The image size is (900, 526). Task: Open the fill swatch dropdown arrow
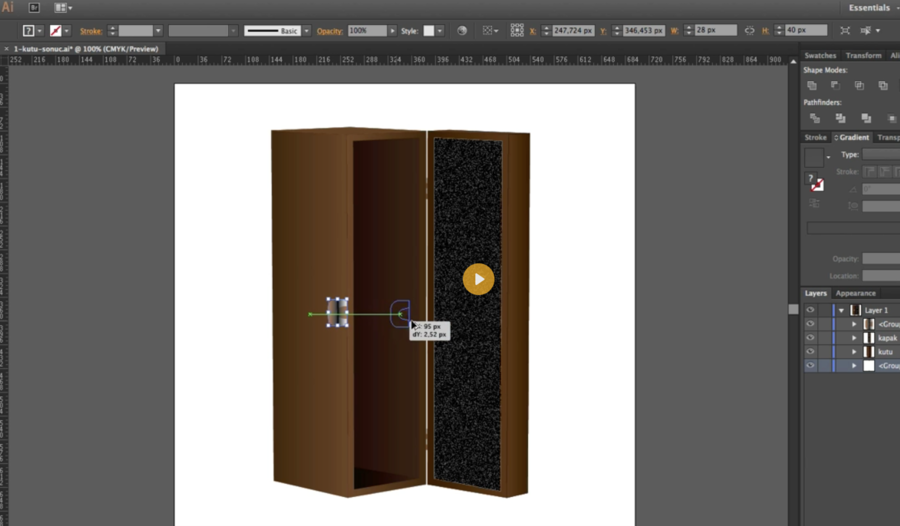coord(40,30)
